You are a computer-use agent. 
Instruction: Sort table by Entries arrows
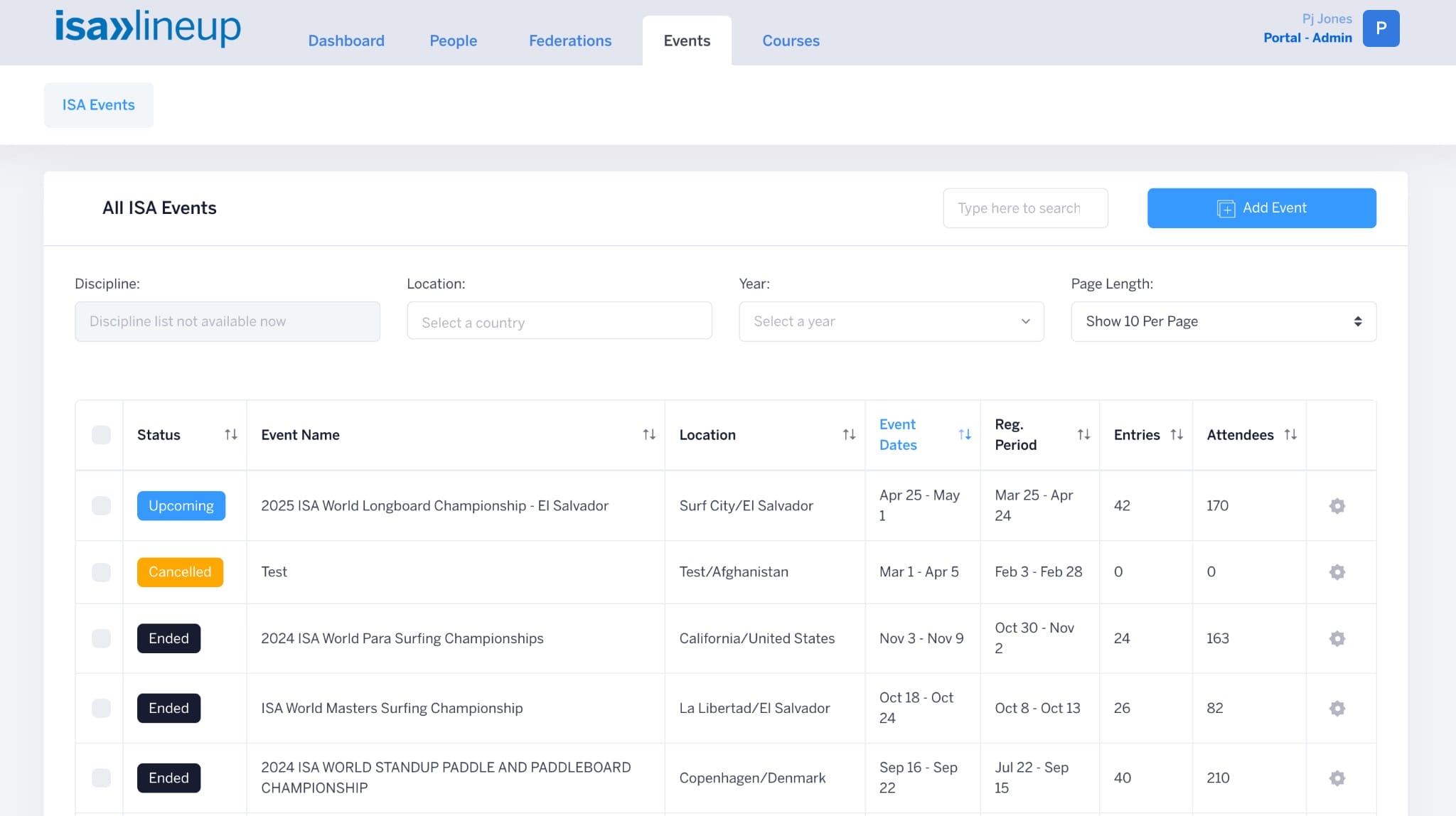click(x=1177, y=434)
